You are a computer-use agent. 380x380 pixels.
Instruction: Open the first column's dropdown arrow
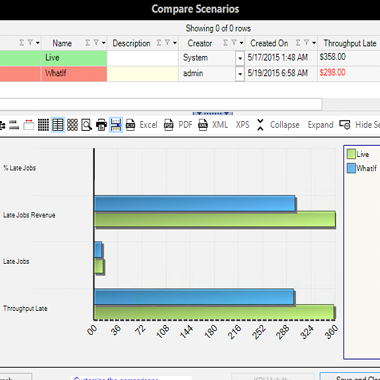37,43
